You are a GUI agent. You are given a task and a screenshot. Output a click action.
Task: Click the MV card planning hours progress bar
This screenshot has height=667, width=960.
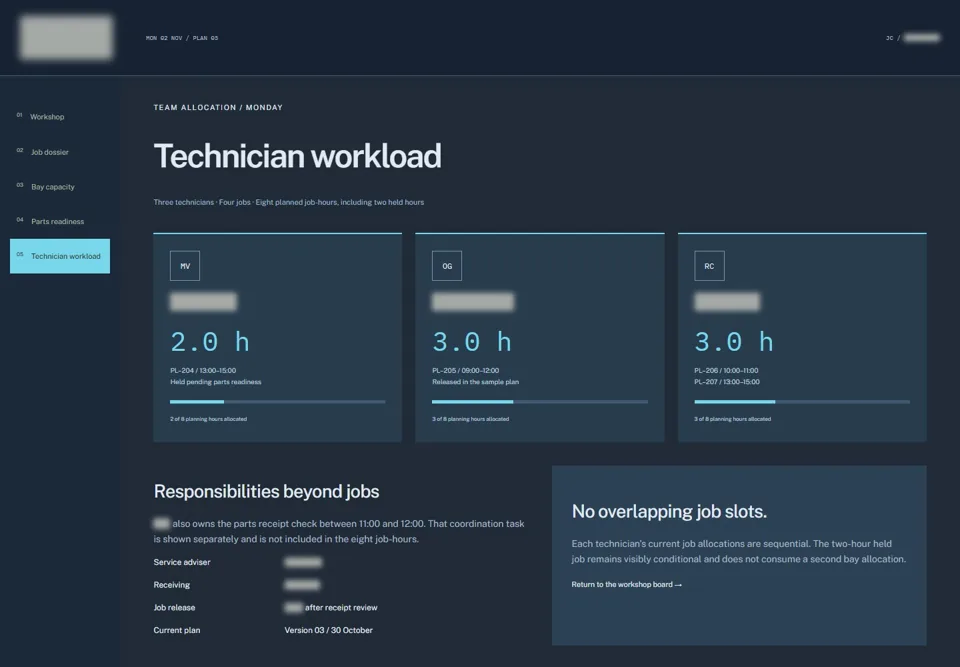tap(278, 402)
